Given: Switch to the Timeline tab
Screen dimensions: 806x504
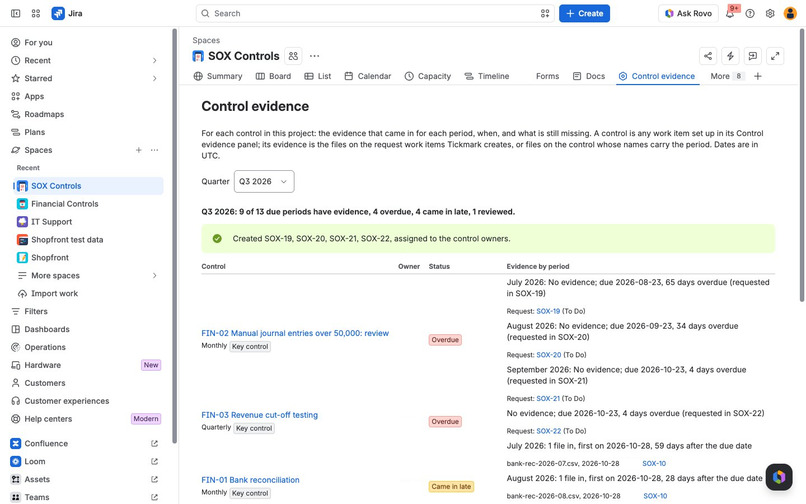Looking at the screenshot, I should [486, 76].
